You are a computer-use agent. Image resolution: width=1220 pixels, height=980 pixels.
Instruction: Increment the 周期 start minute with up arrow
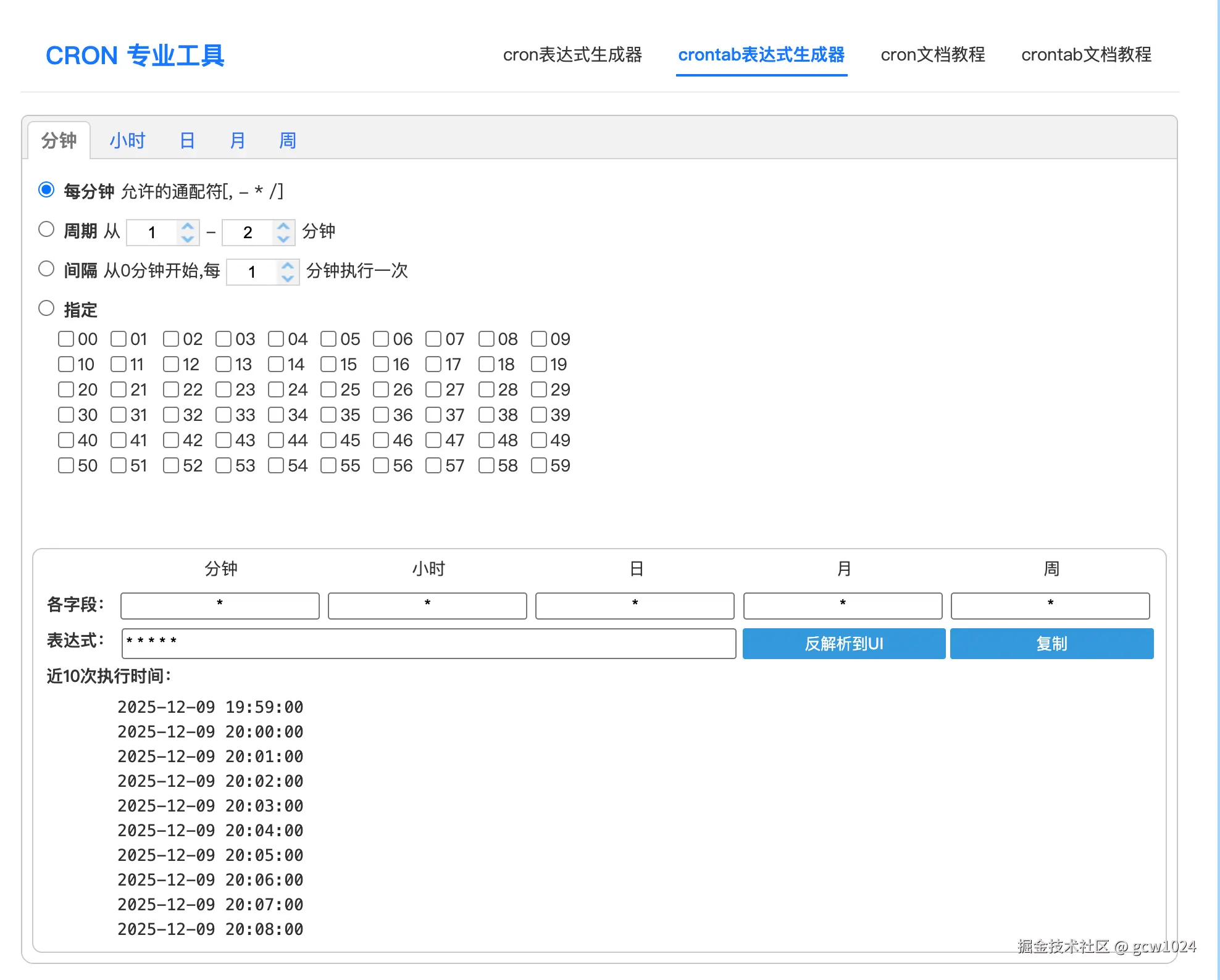tap(186, 226)
